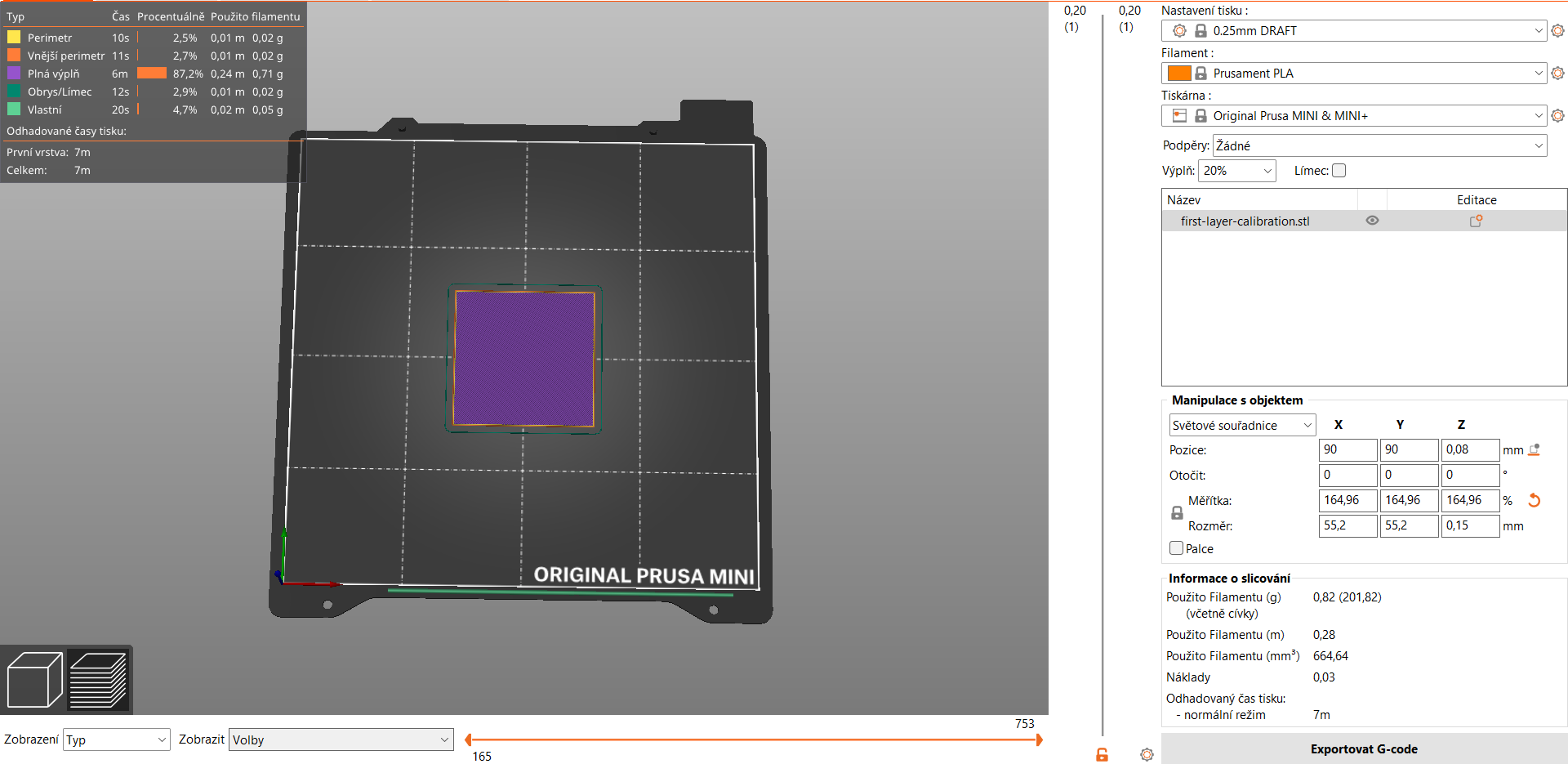Viewport: 1568px width, 764px height.
Task: Hide first-layer-calibration.stl using the eye toggle
Action: pyautogui.click(x=1371, y=221)
